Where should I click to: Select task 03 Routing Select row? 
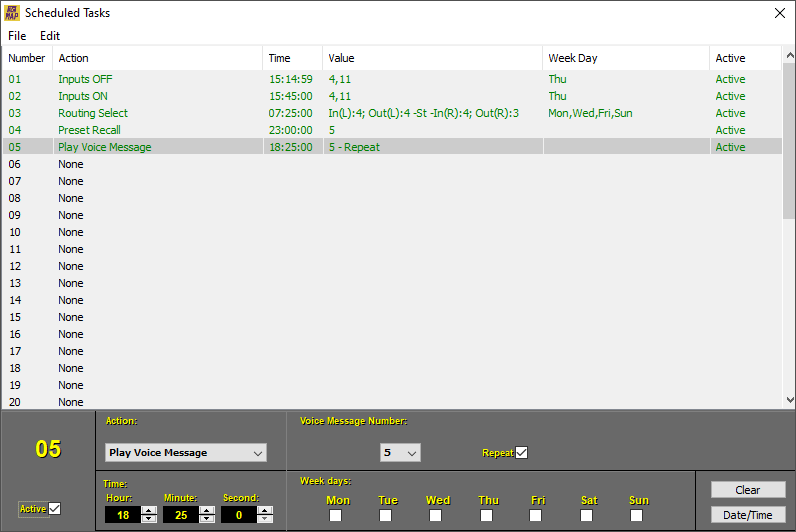coord(93,113)
